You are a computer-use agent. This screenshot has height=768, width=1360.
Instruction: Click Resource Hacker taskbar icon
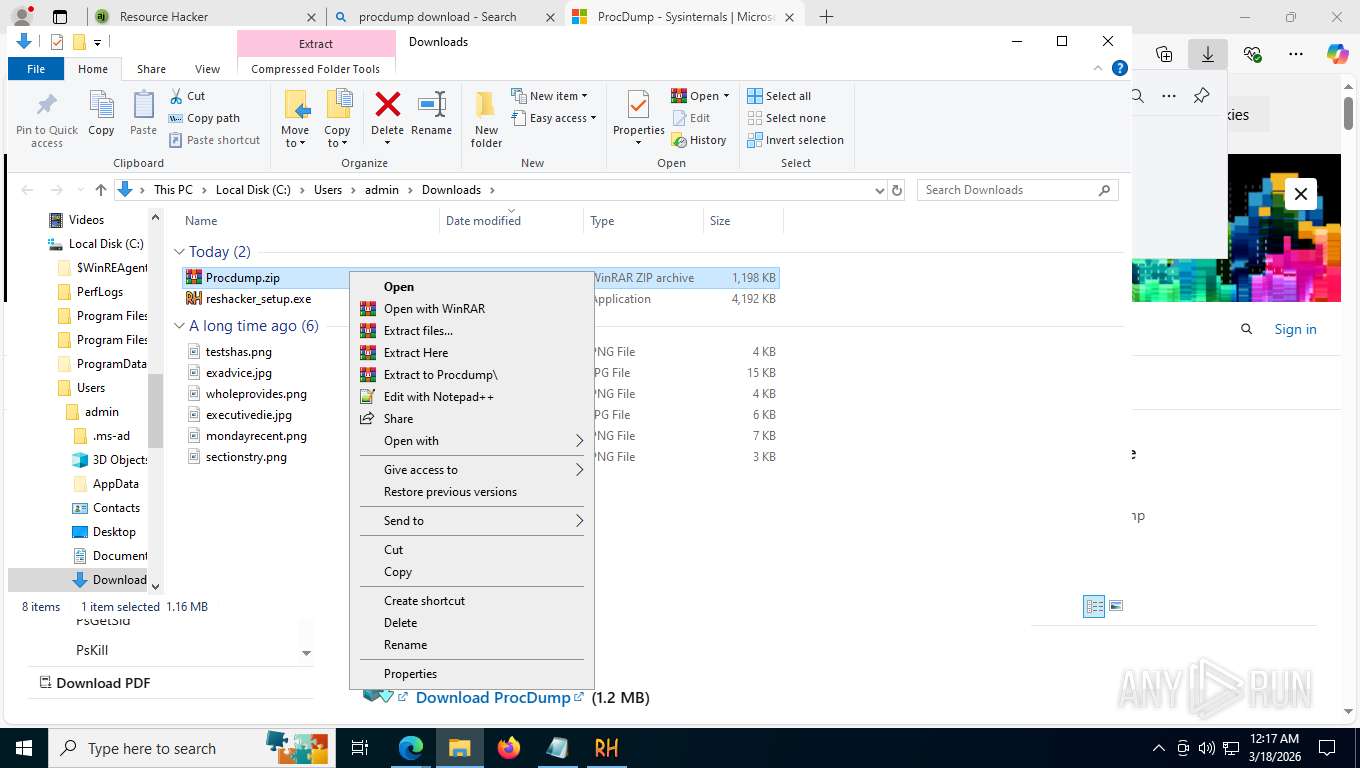coord(606,748)
